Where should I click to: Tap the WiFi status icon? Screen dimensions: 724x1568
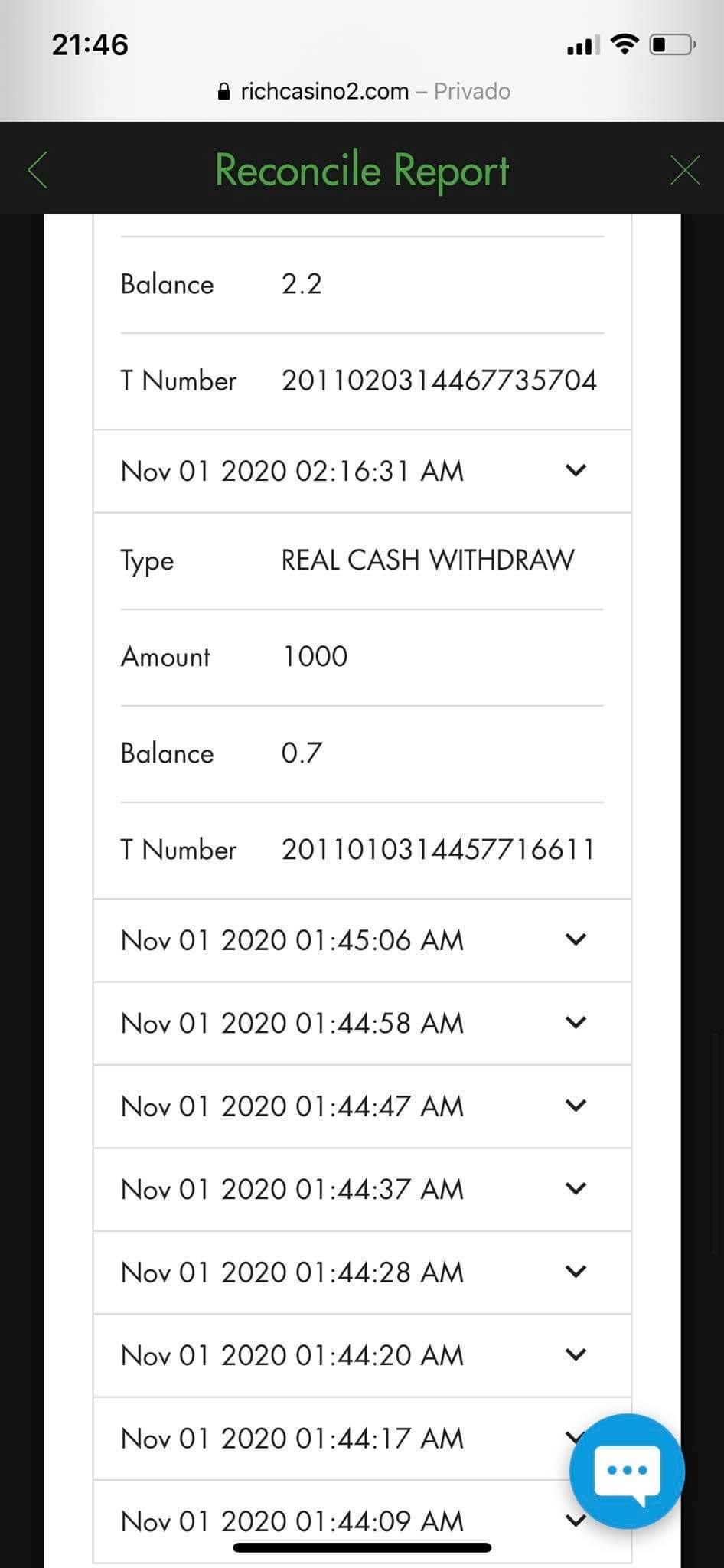point(625,45)
